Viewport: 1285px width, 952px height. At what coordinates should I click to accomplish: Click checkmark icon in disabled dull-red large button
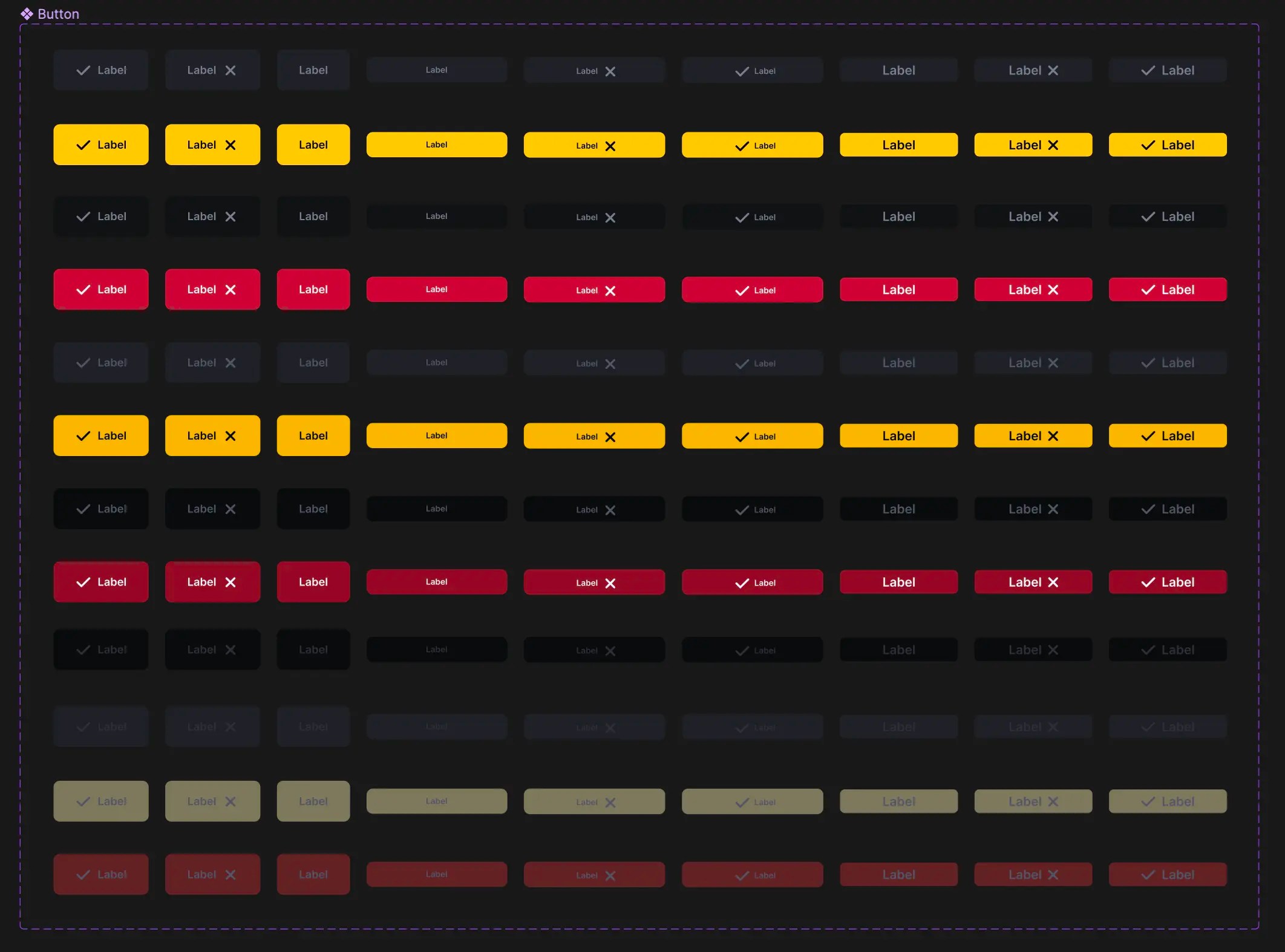83,875
